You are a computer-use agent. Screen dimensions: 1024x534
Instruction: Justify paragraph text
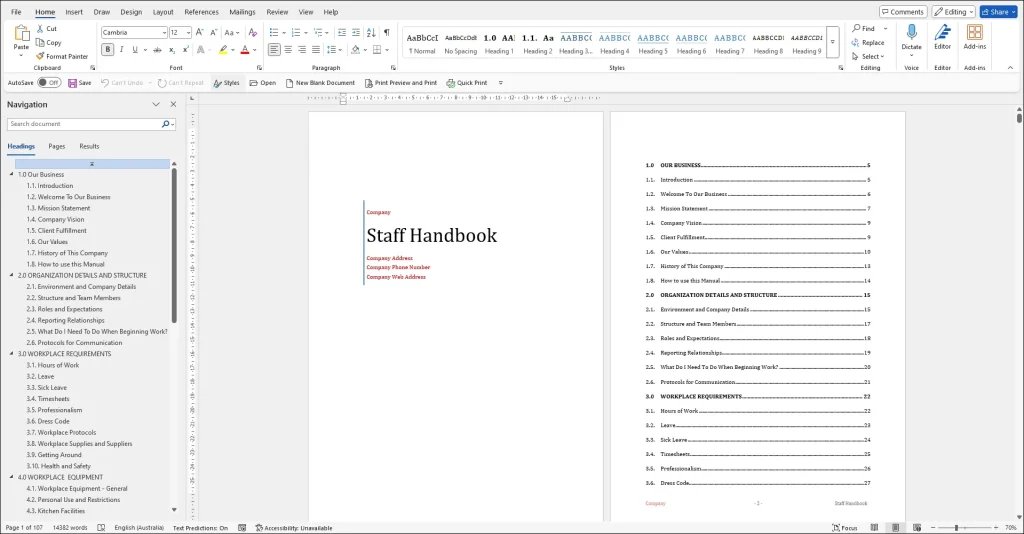pyautogui.click(x=316, y=50)
